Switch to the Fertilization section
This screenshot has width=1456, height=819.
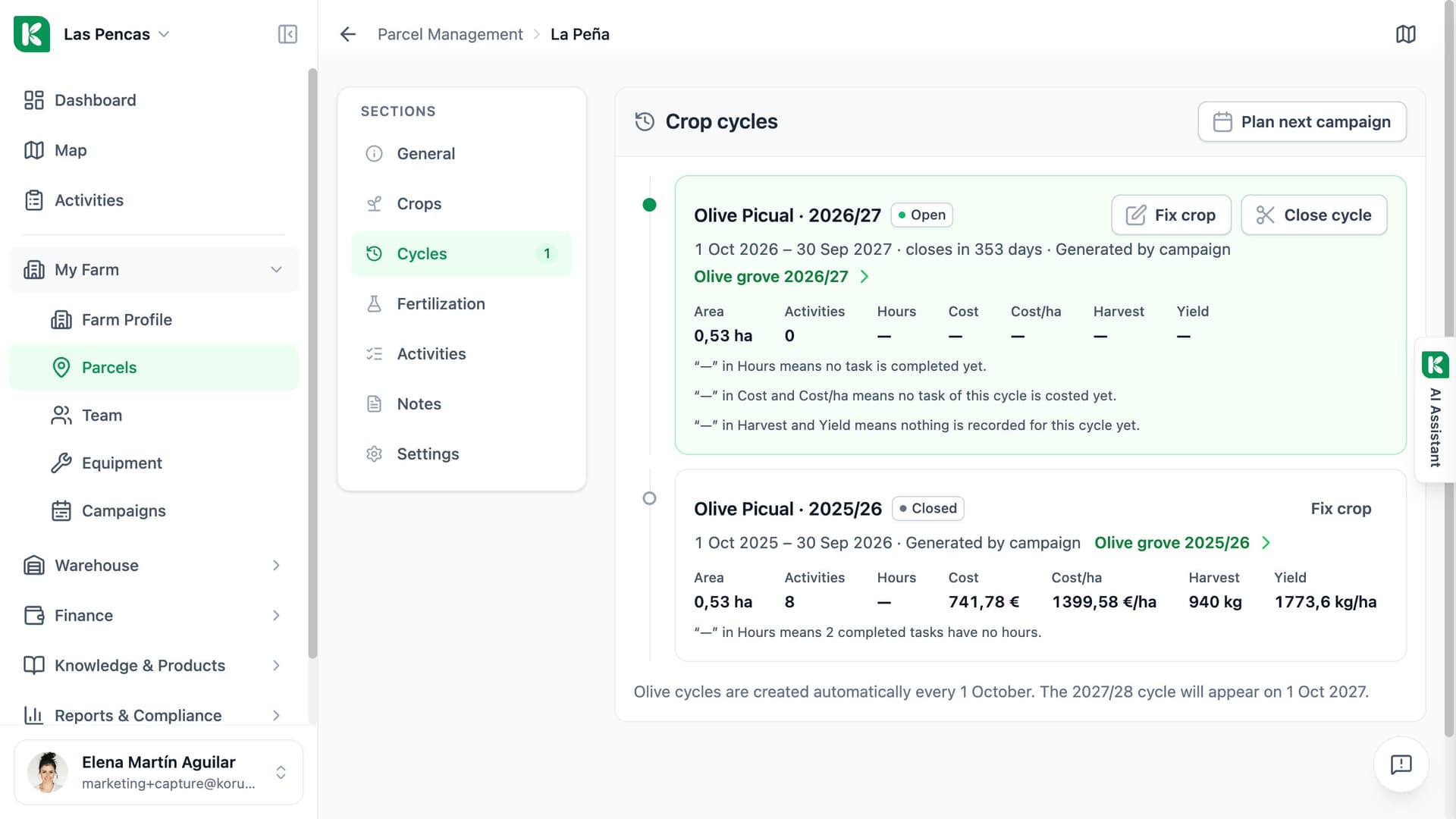tap(461, 304)
